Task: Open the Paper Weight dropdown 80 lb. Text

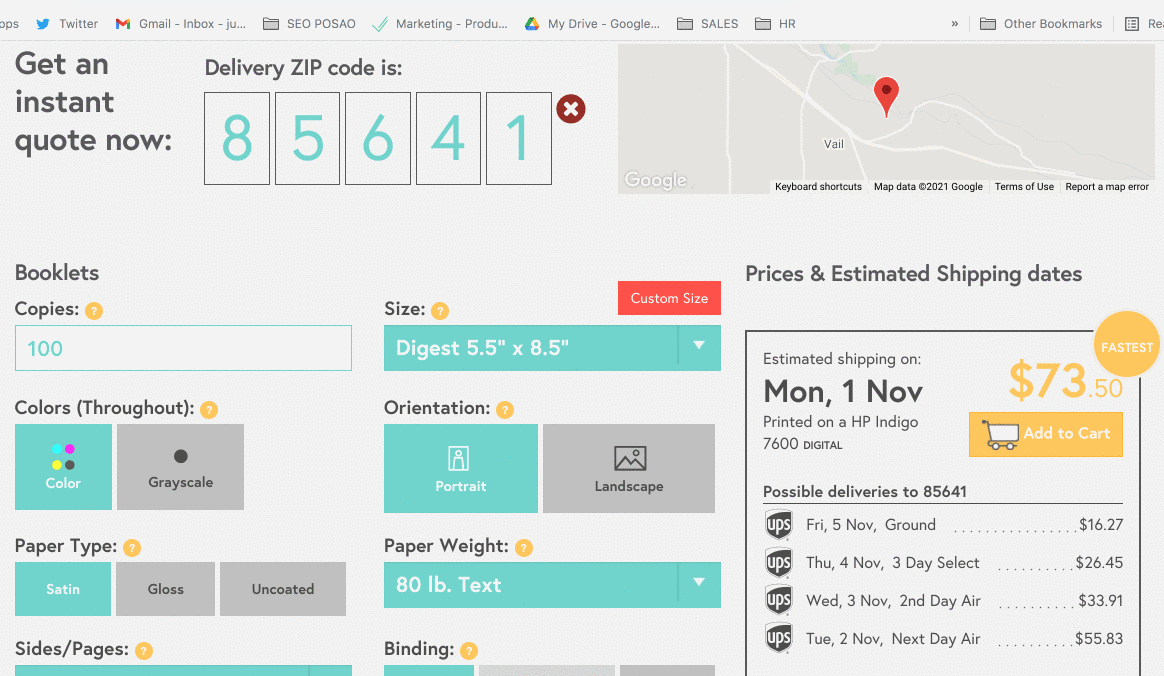Action: pos(552,585)
